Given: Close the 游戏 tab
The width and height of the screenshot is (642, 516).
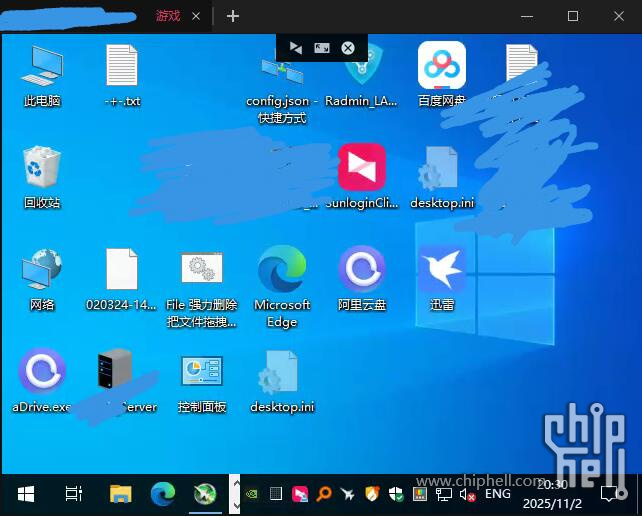Looking at the screenshot, I should tap(196, 16).
